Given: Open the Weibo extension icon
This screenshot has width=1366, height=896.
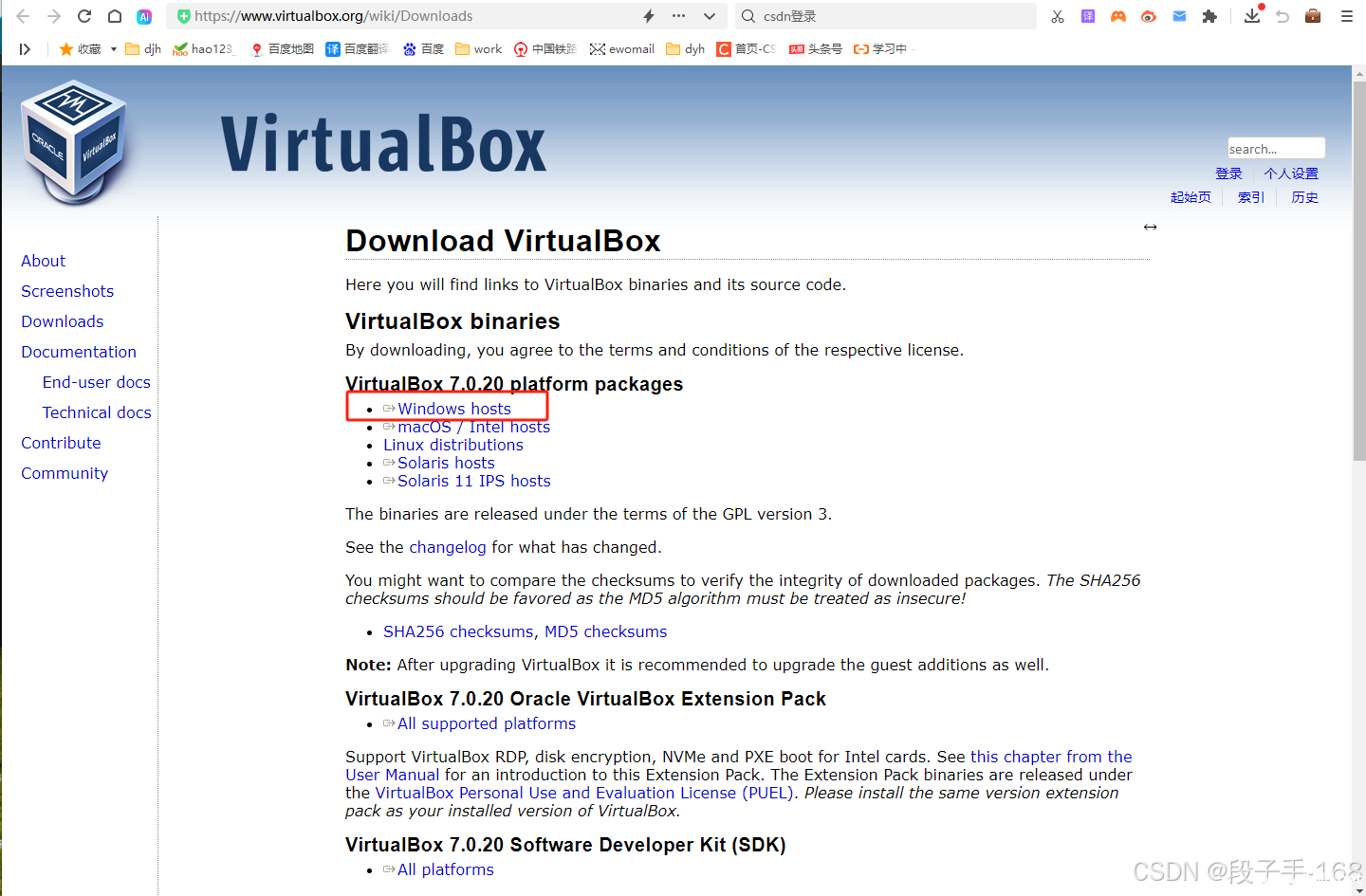Looking at the screenshot, I should click(1149, 16).
